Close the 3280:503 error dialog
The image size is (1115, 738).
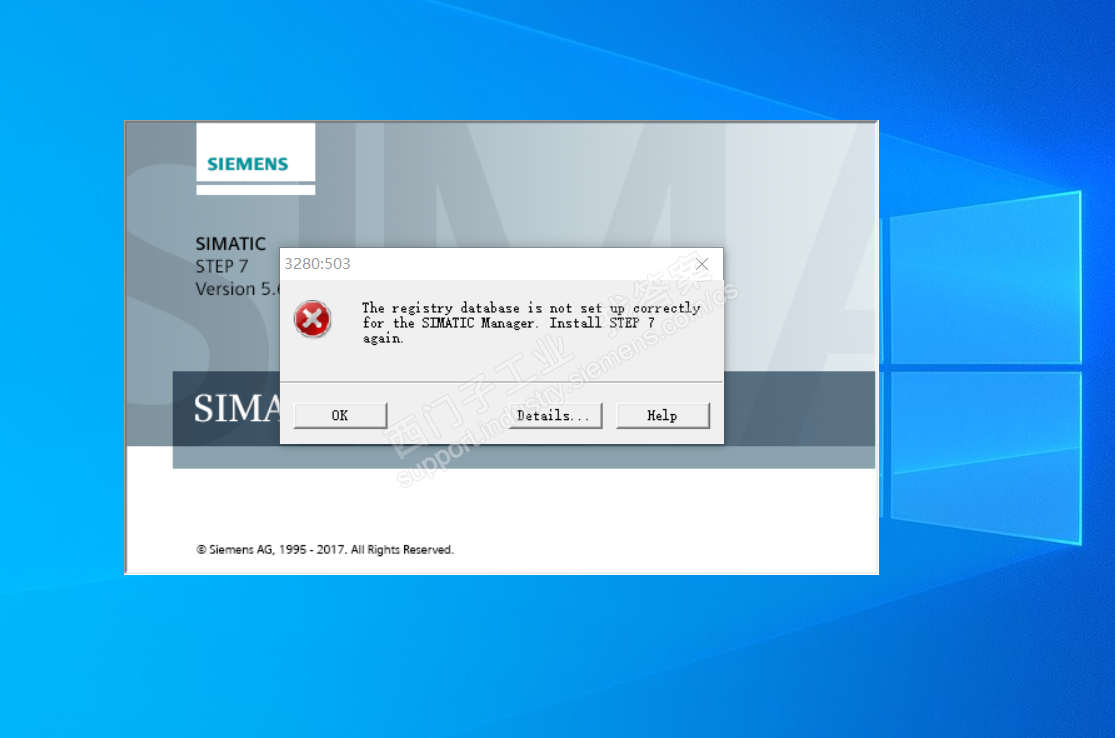pyautogui.click(x=702, y=264)
